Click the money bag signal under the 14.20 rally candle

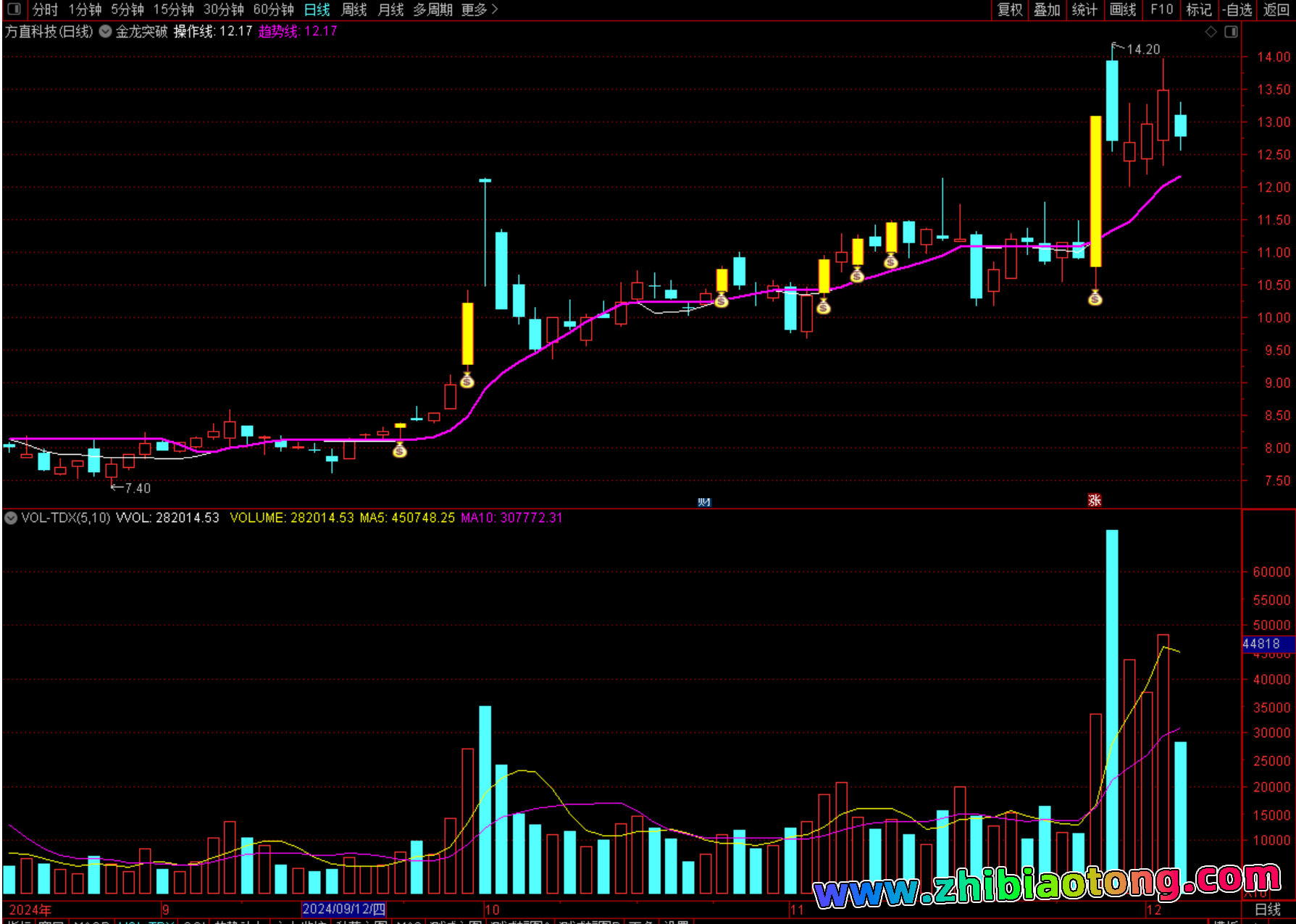[1095, 298]
